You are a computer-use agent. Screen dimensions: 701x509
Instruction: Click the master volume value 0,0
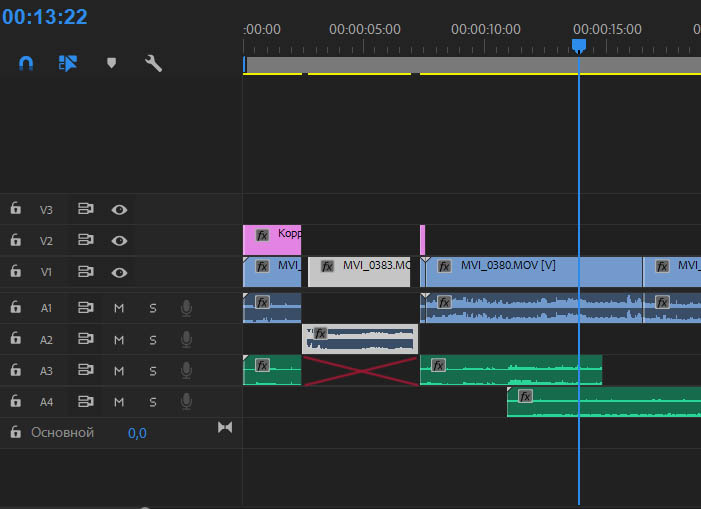point(137,433)
